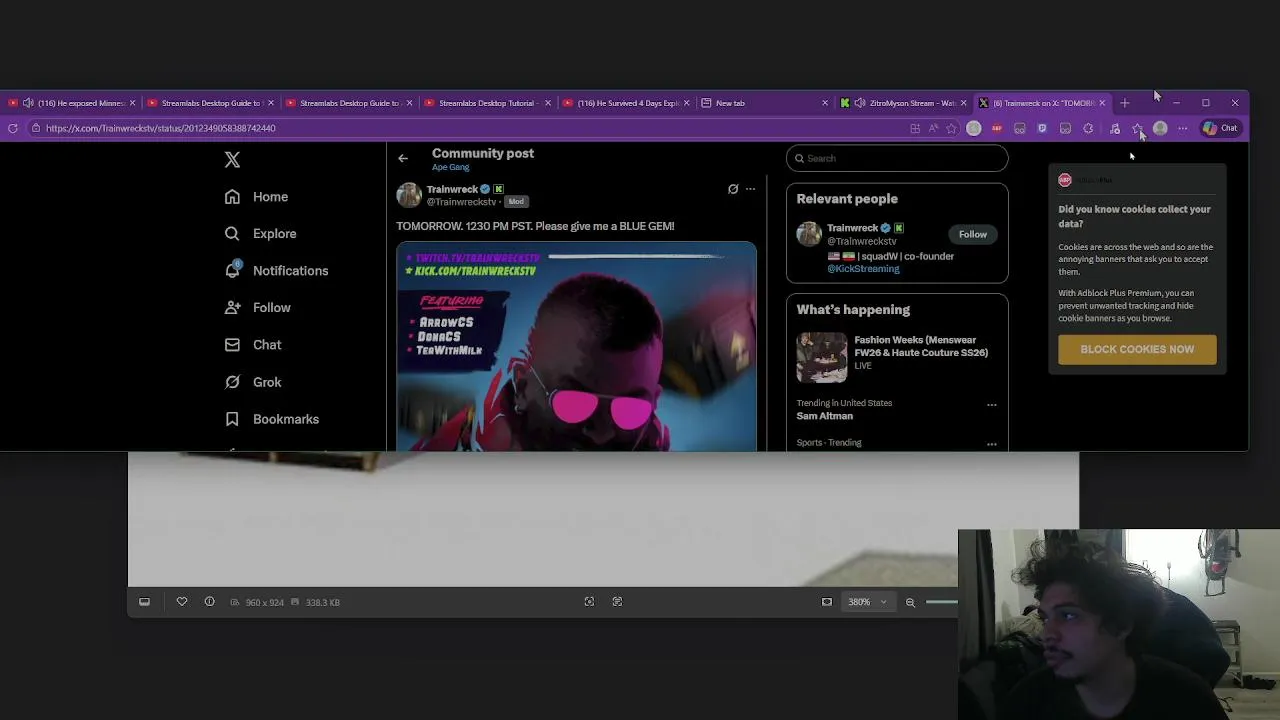1280x720 pixels.
Task: Toggle filmstrip icon in image viewer bar
Action: [144, 602]
